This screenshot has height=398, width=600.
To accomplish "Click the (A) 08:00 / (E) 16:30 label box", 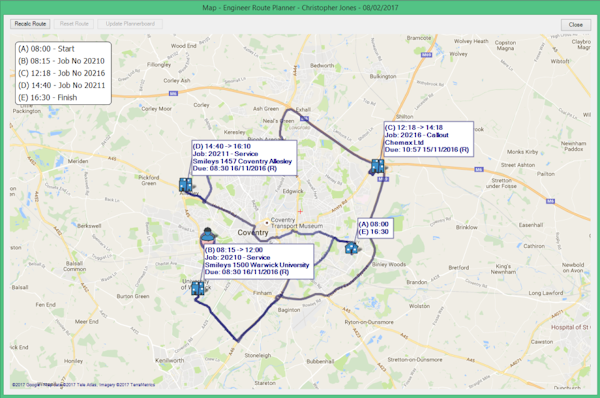I will coord(375,228).
